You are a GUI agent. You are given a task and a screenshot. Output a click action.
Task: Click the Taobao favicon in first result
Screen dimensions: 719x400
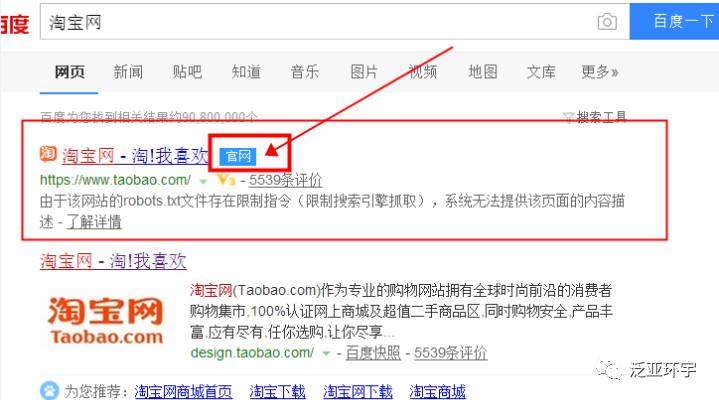(48, 154)
